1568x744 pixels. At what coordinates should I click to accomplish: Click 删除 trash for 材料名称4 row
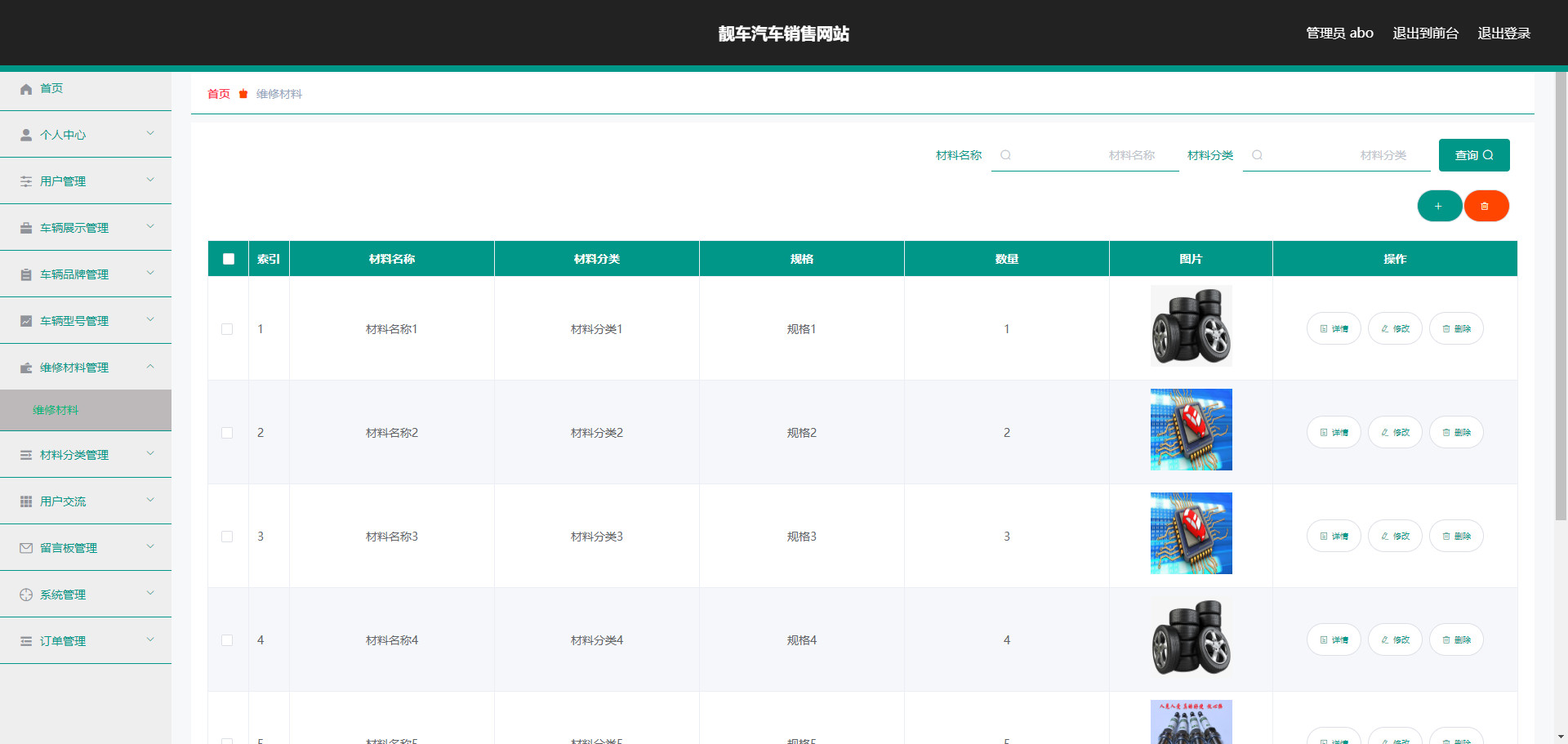[1456, 639]
